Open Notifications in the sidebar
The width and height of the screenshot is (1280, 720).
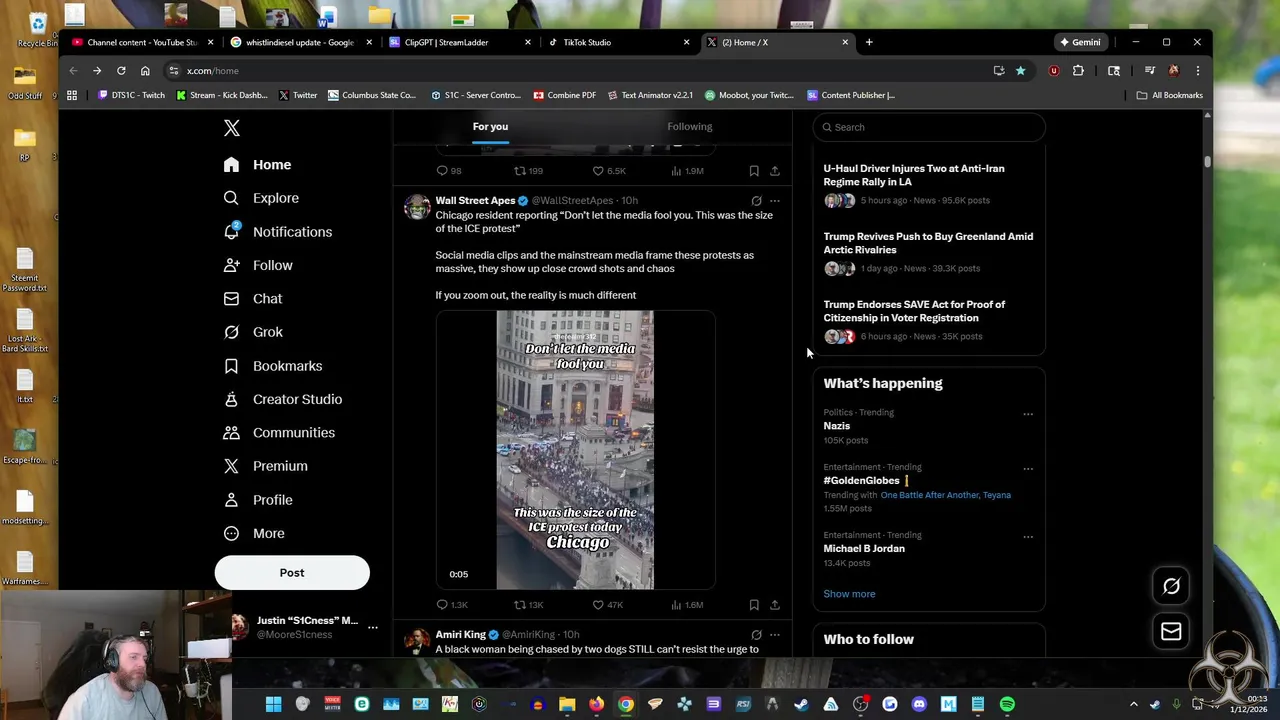tap(278, 232)
